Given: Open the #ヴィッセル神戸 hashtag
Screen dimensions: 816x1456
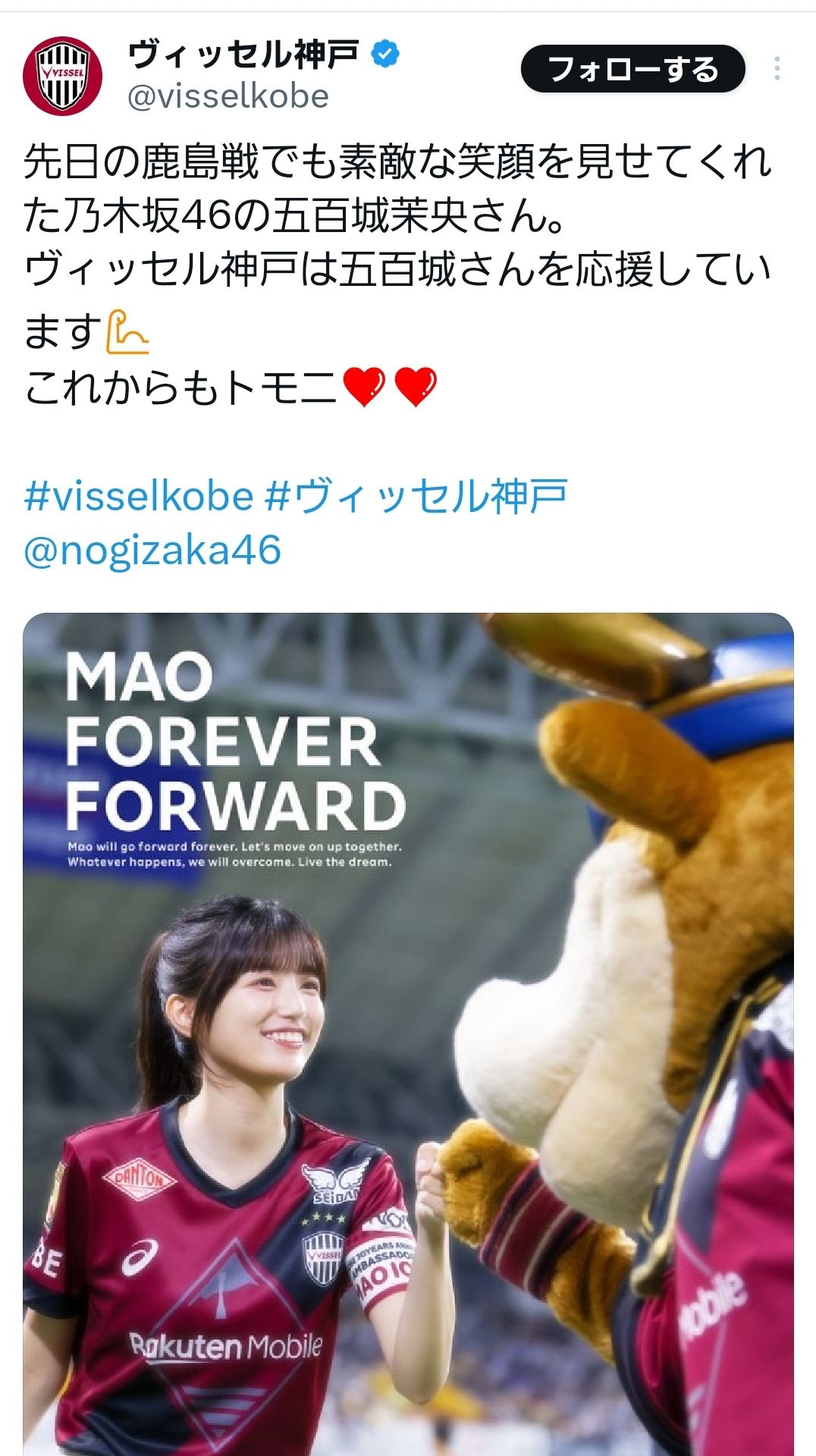Looking at the screenshot, I should pos(416,496).
